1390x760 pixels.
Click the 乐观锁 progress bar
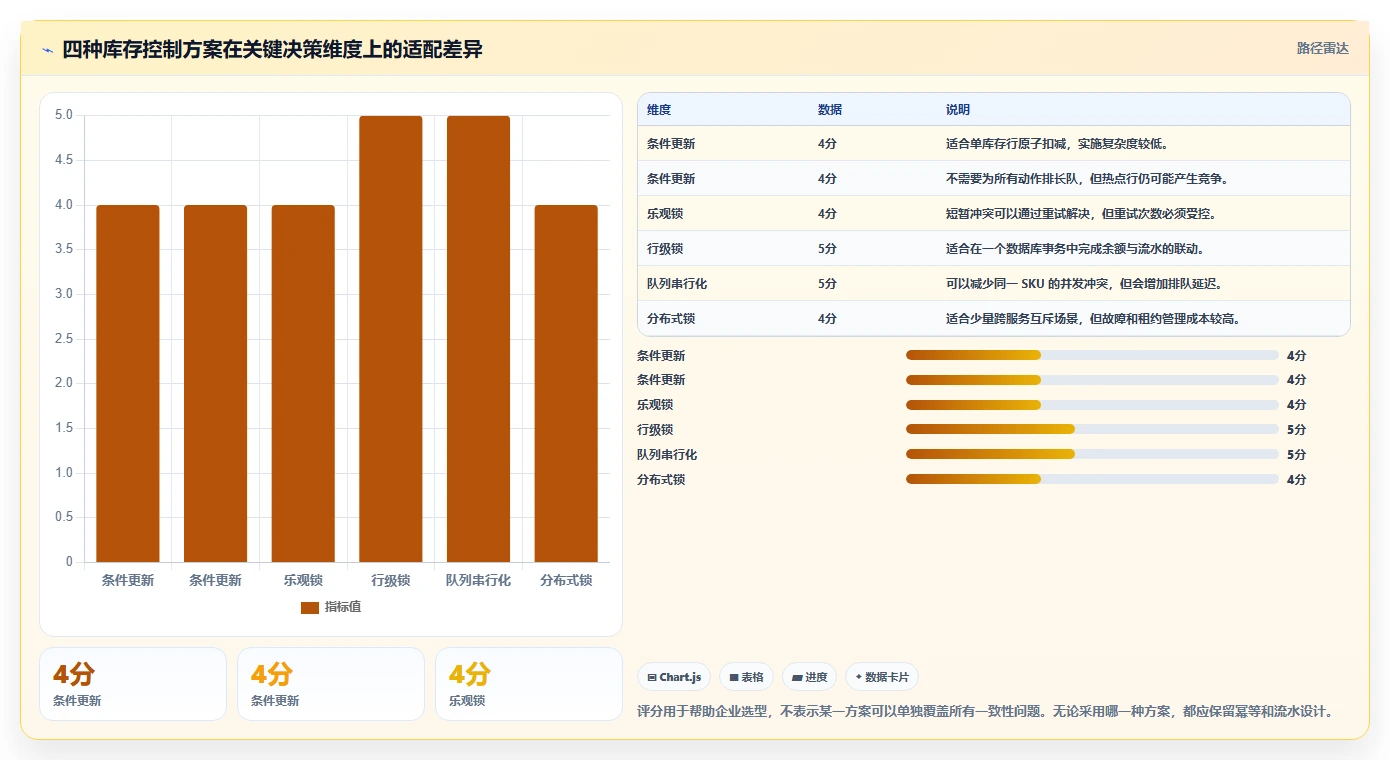(x=1092, y=405)
